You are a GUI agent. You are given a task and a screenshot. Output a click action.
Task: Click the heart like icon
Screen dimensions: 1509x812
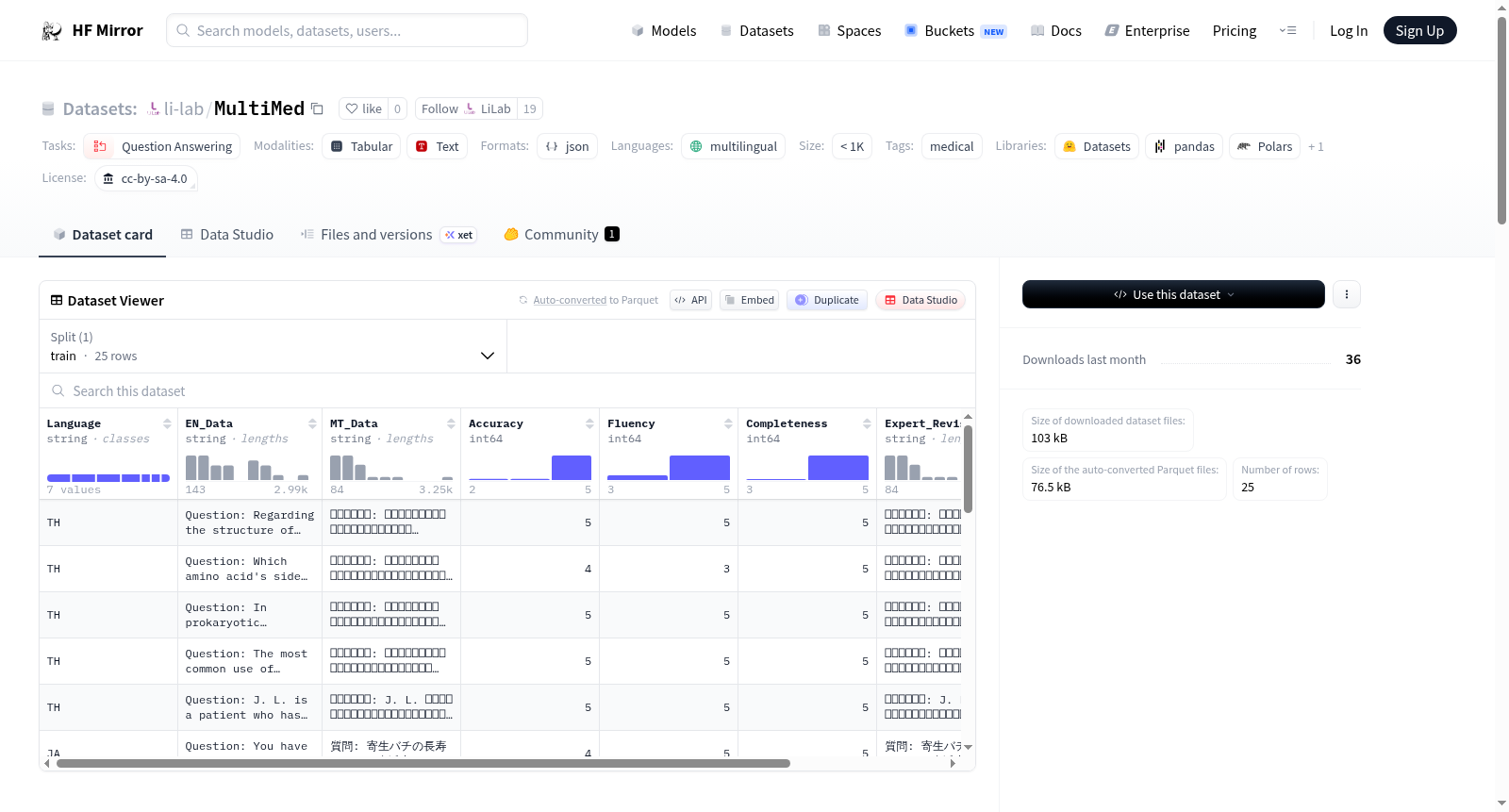point(352,108)
